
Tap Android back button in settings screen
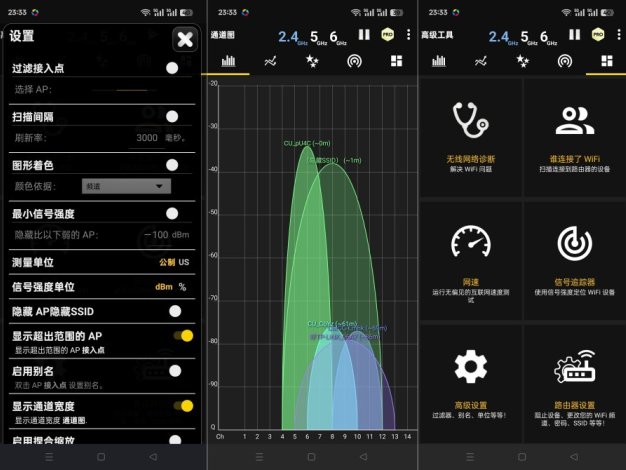tap(153, 457)
